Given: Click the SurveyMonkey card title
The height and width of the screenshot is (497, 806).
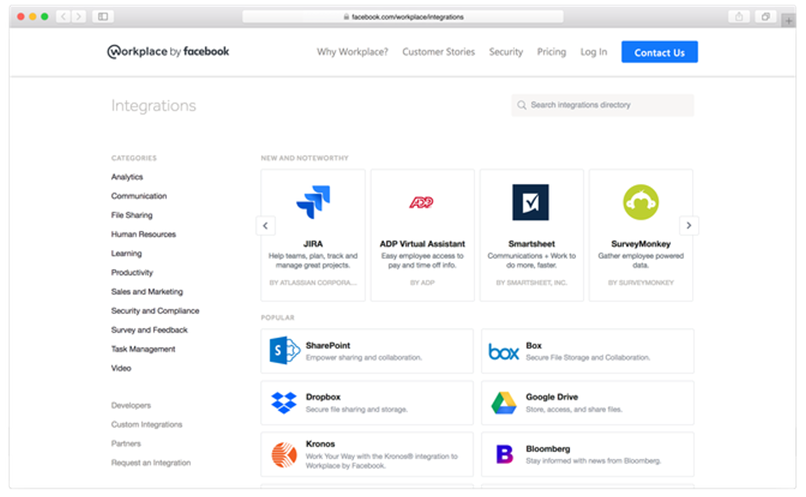Looking at the screenshot, I should [640, 244].
